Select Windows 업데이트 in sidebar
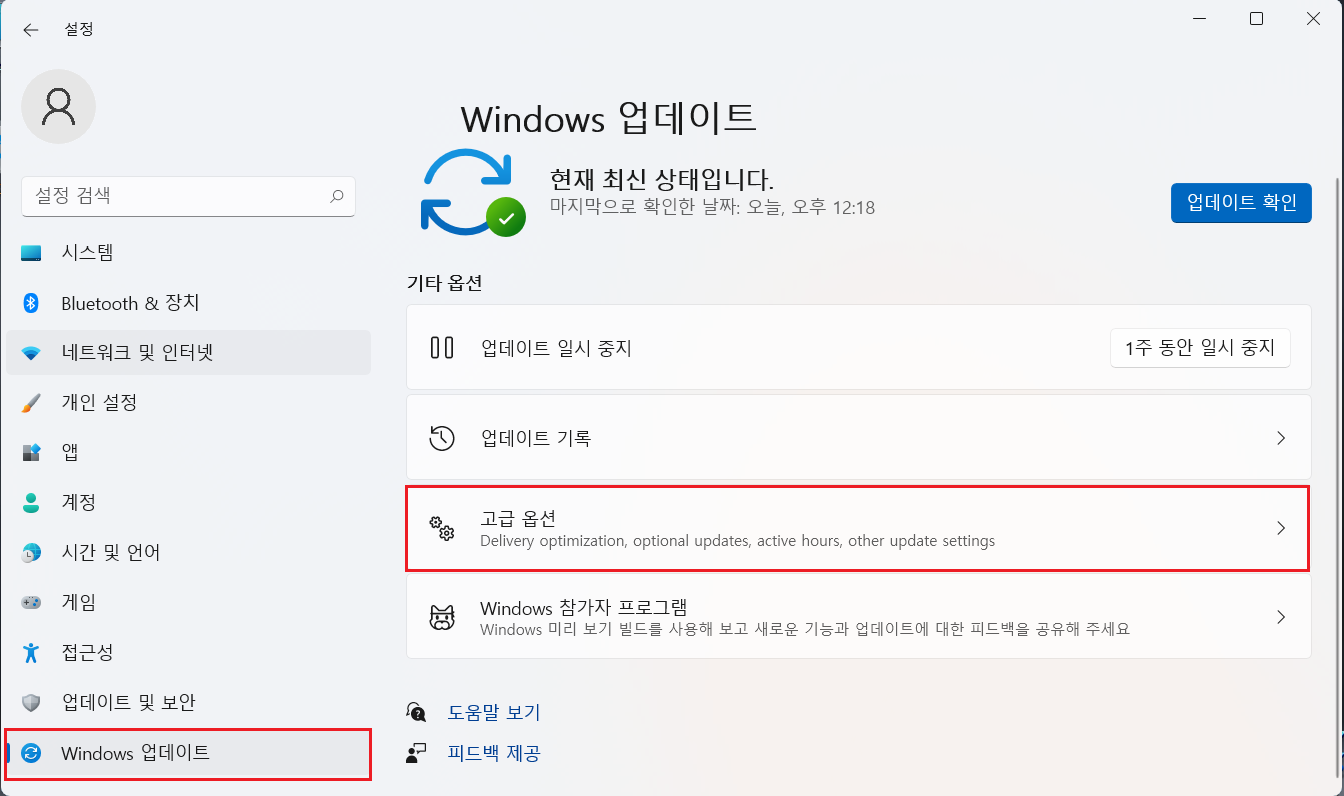This screenshot has width=1344, height=796. (188, 753)
